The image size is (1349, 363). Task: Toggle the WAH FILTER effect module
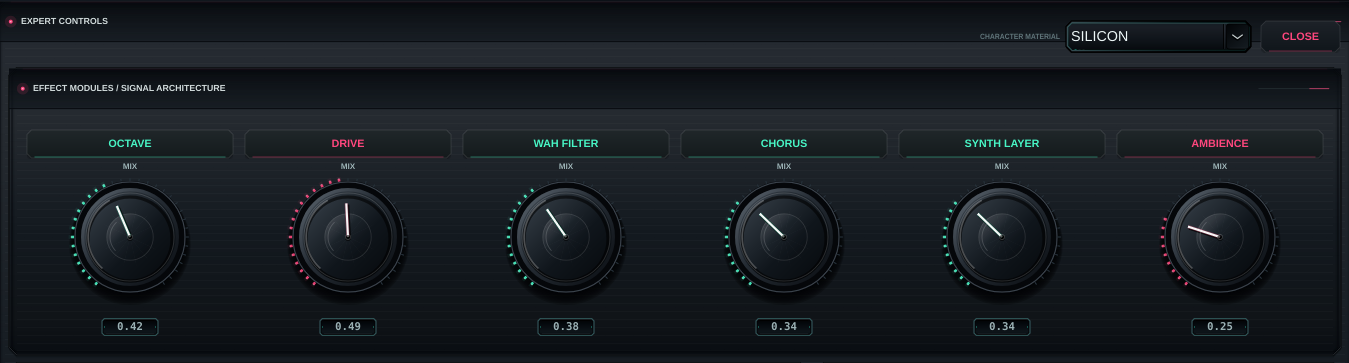[566, 143]
